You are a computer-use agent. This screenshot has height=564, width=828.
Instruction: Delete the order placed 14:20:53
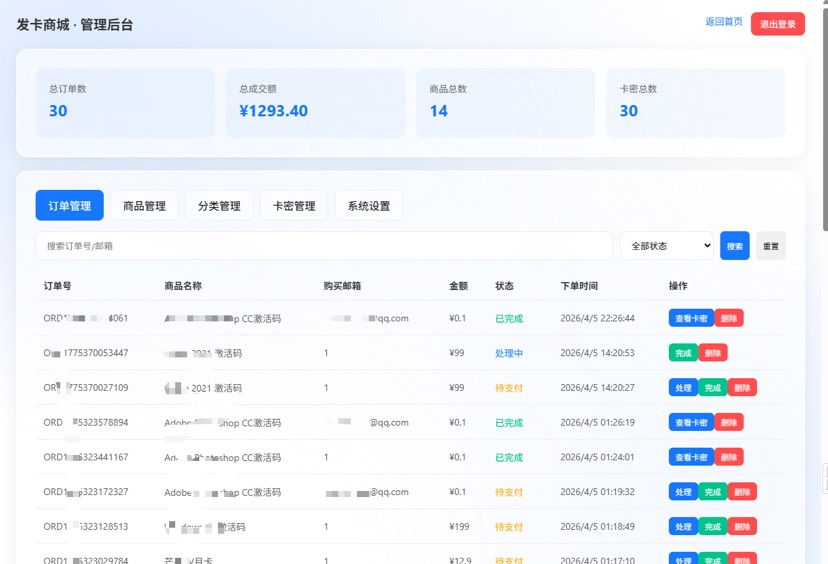click(713, 353)
